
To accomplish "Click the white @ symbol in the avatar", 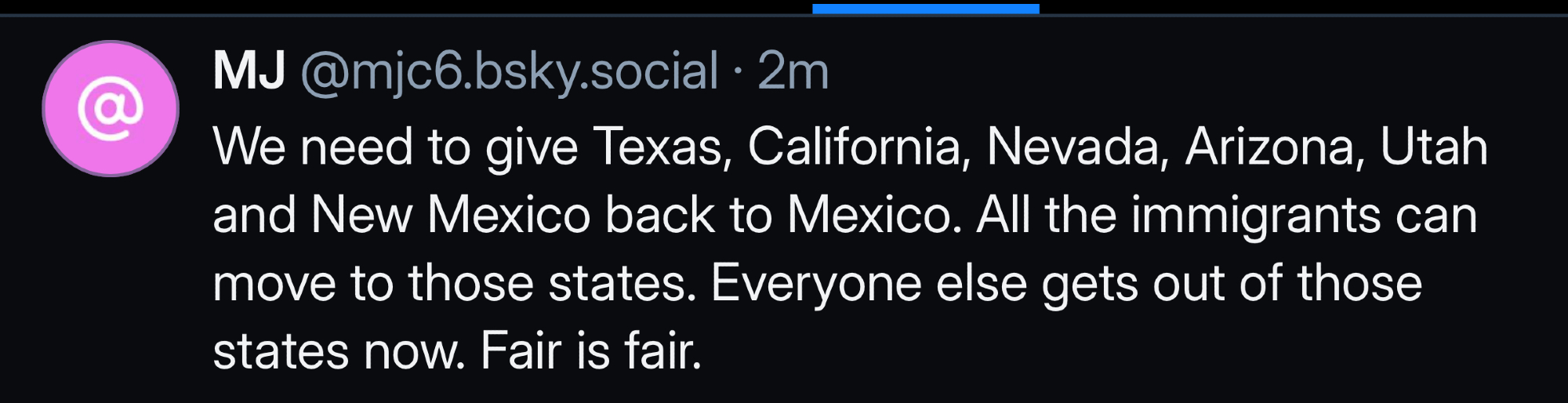I will (x=111, y=110).
